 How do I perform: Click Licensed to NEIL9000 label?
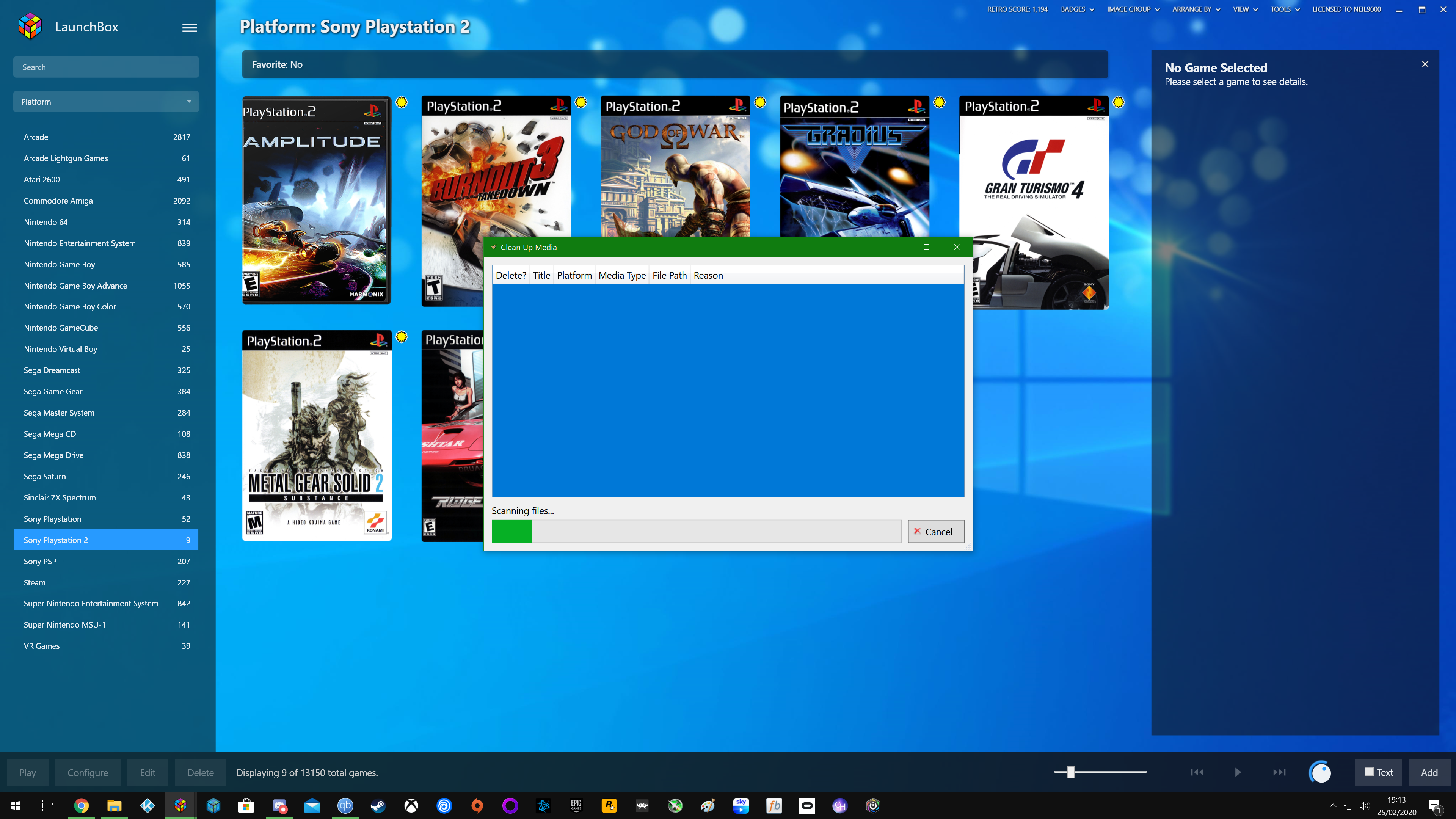(x=1346, y=9)
